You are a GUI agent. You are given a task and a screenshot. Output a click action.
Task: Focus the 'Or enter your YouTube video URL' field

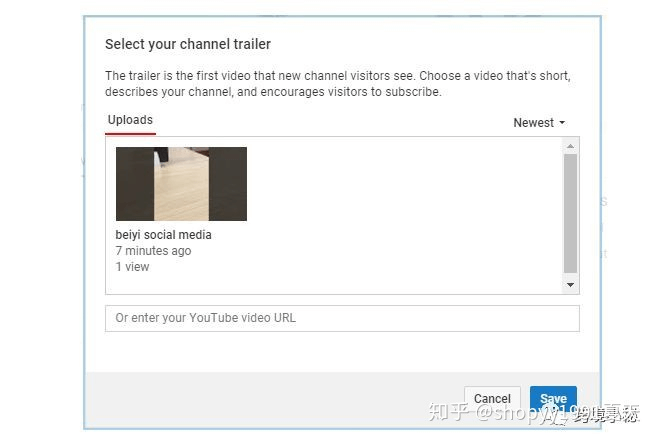(x=342, y=318)
